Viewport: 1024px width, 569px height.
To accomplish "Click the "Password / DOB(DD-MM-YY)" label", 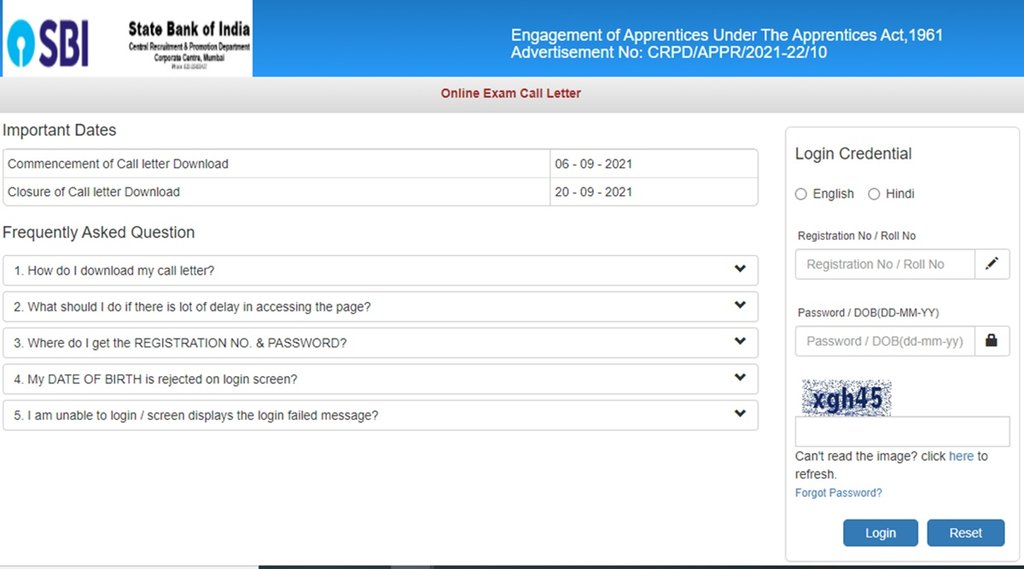I will point(868,313).
